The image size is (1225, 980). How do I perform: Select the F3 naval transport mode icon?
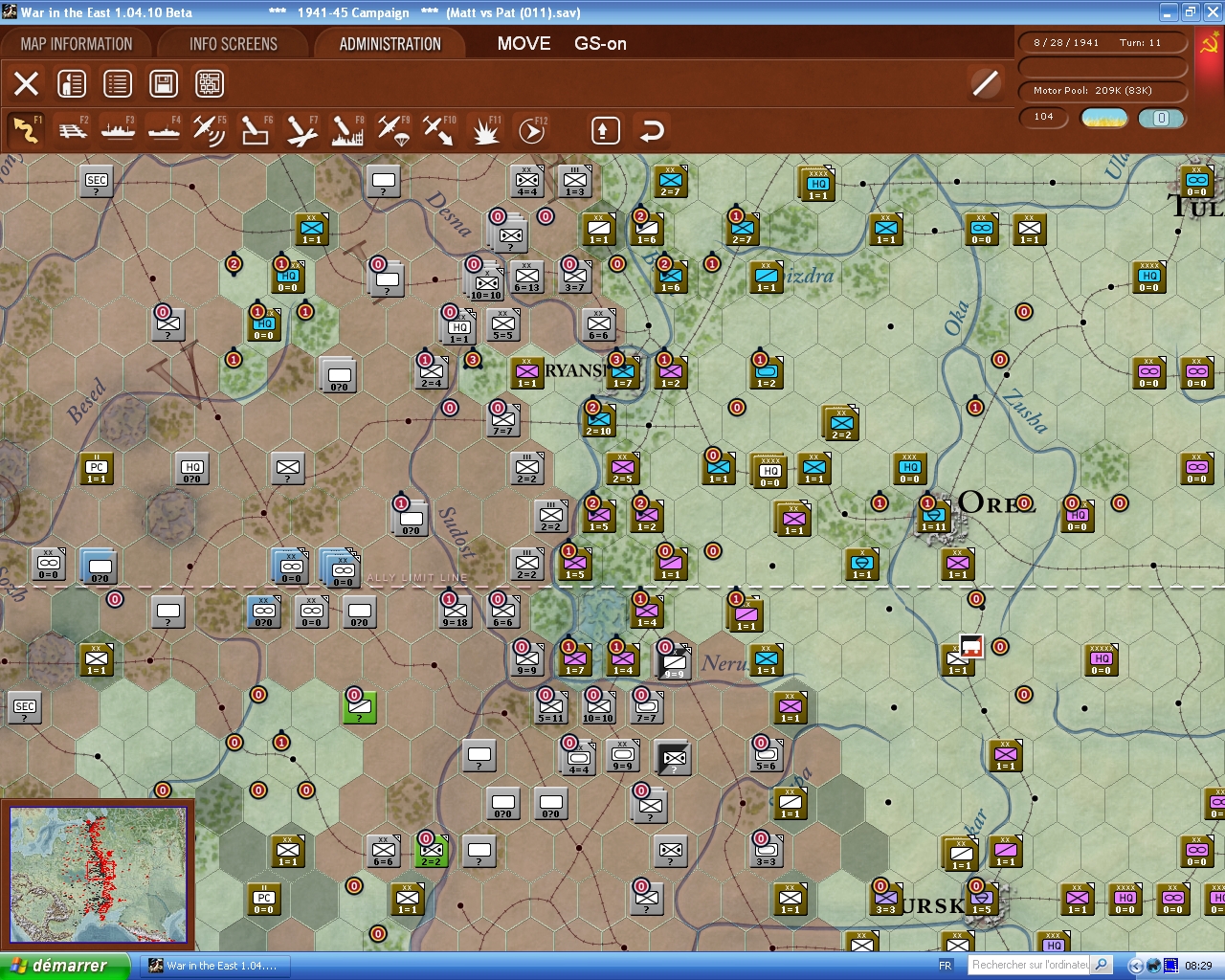coord(118,130)
